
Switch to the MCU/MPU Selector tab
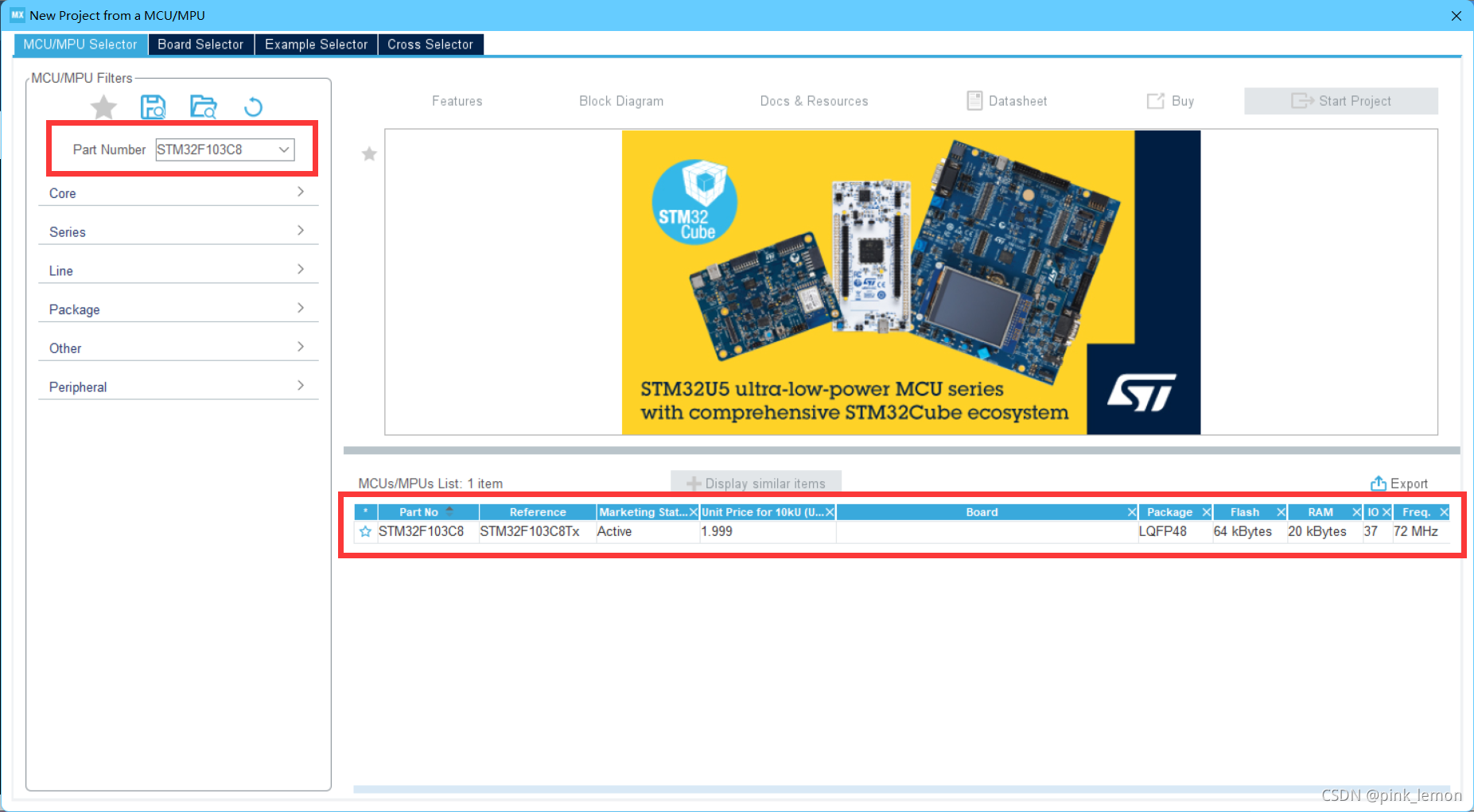pyautogui.click(x=80, y=45)
